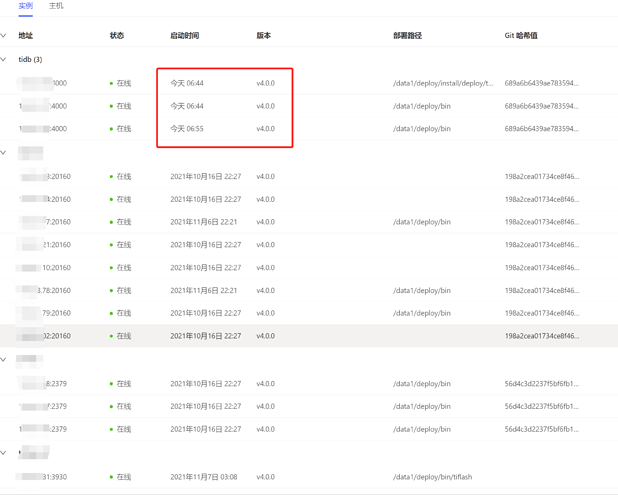Click 在线 status in the 02:20160 row
618x500 pixels.
(x=124, y=336)
